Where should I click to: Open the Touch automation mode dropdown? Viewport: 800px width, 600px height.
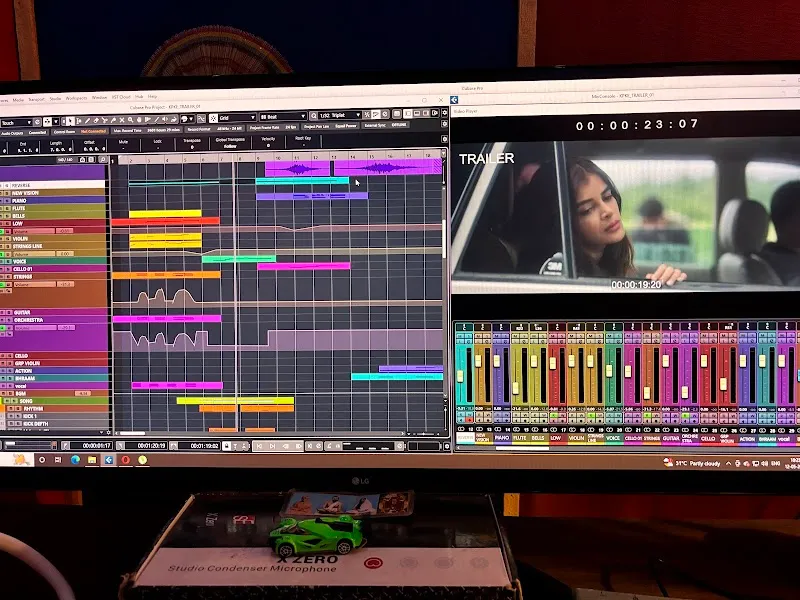click(18, 122)
